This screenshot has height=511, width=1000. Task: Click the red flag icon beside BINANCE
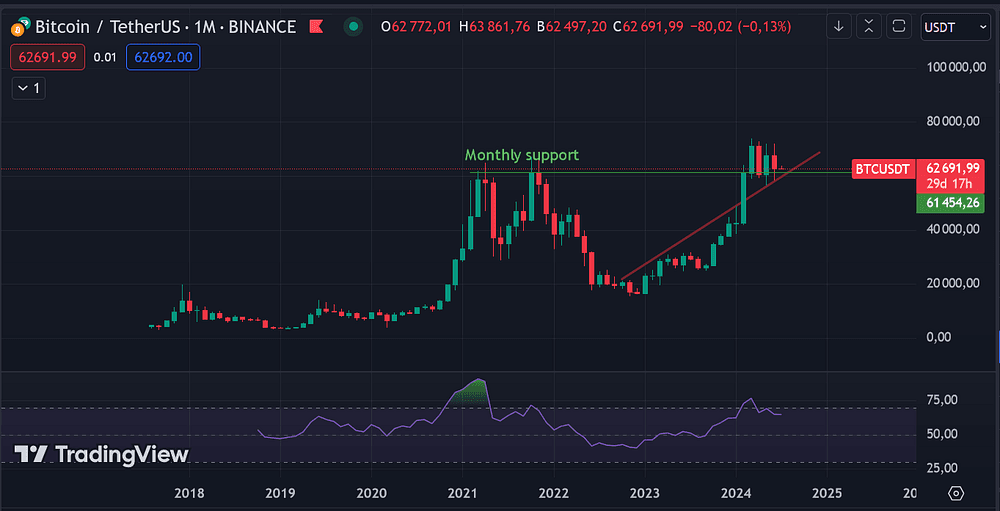pos(316,27)
